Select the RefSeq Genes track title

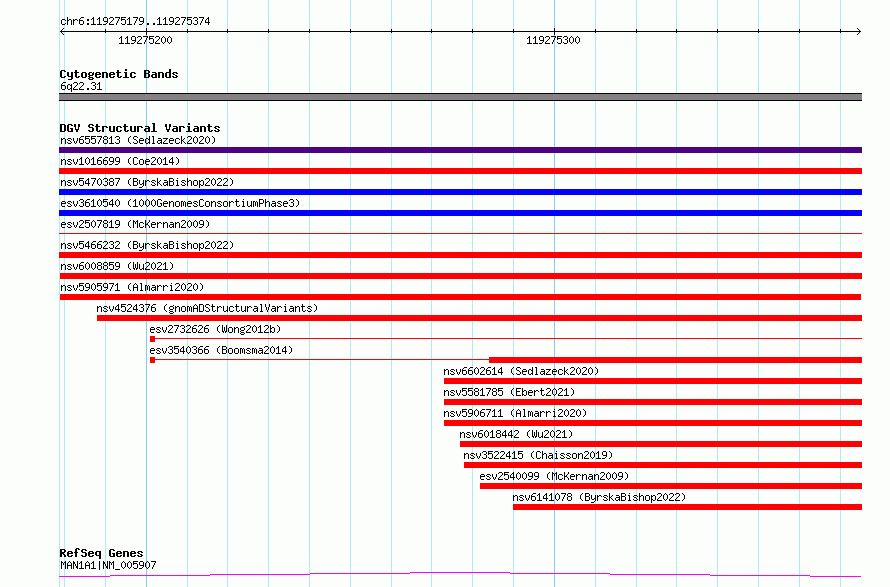pyautogui.click(x=101, y=553)
